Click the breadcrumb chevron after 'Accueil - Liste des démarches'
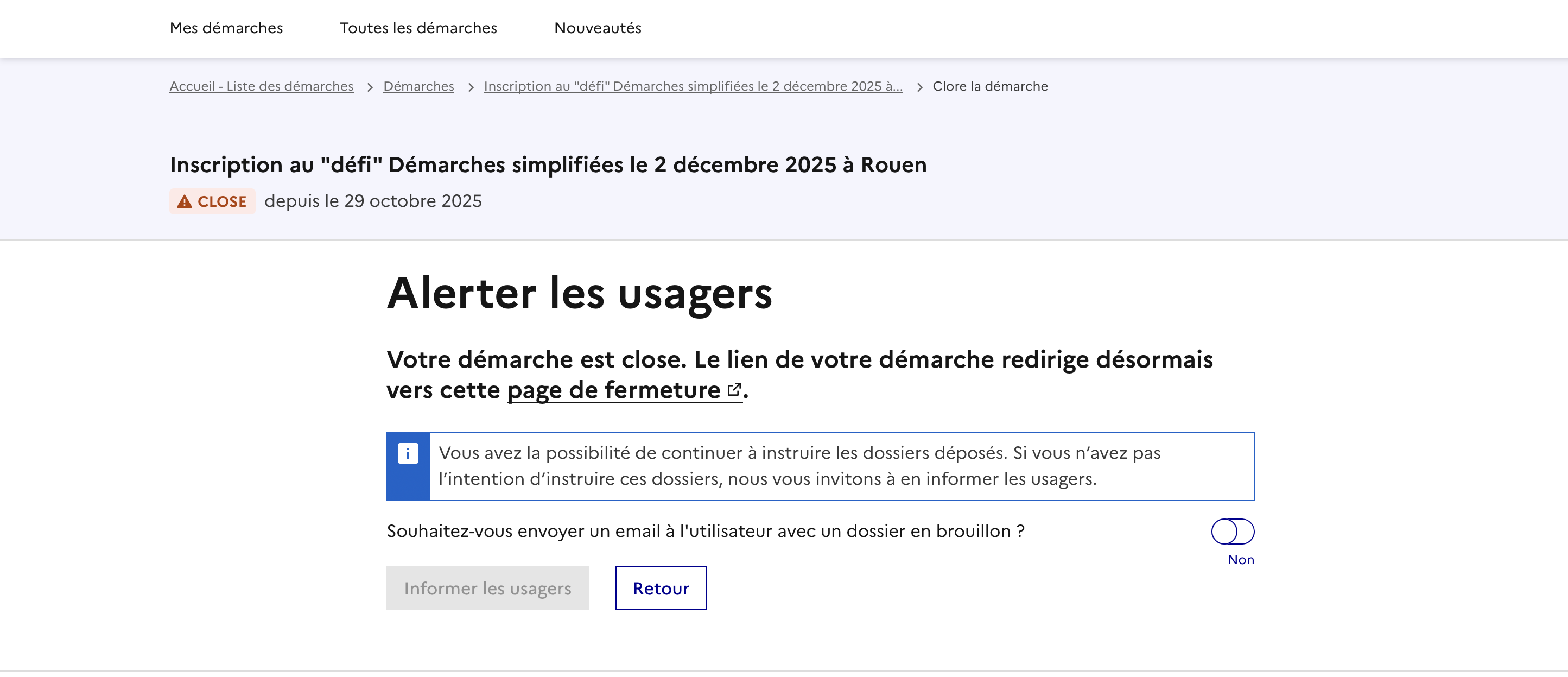The width and height of the screenshot is (1568, 677). tap(370, 87)
